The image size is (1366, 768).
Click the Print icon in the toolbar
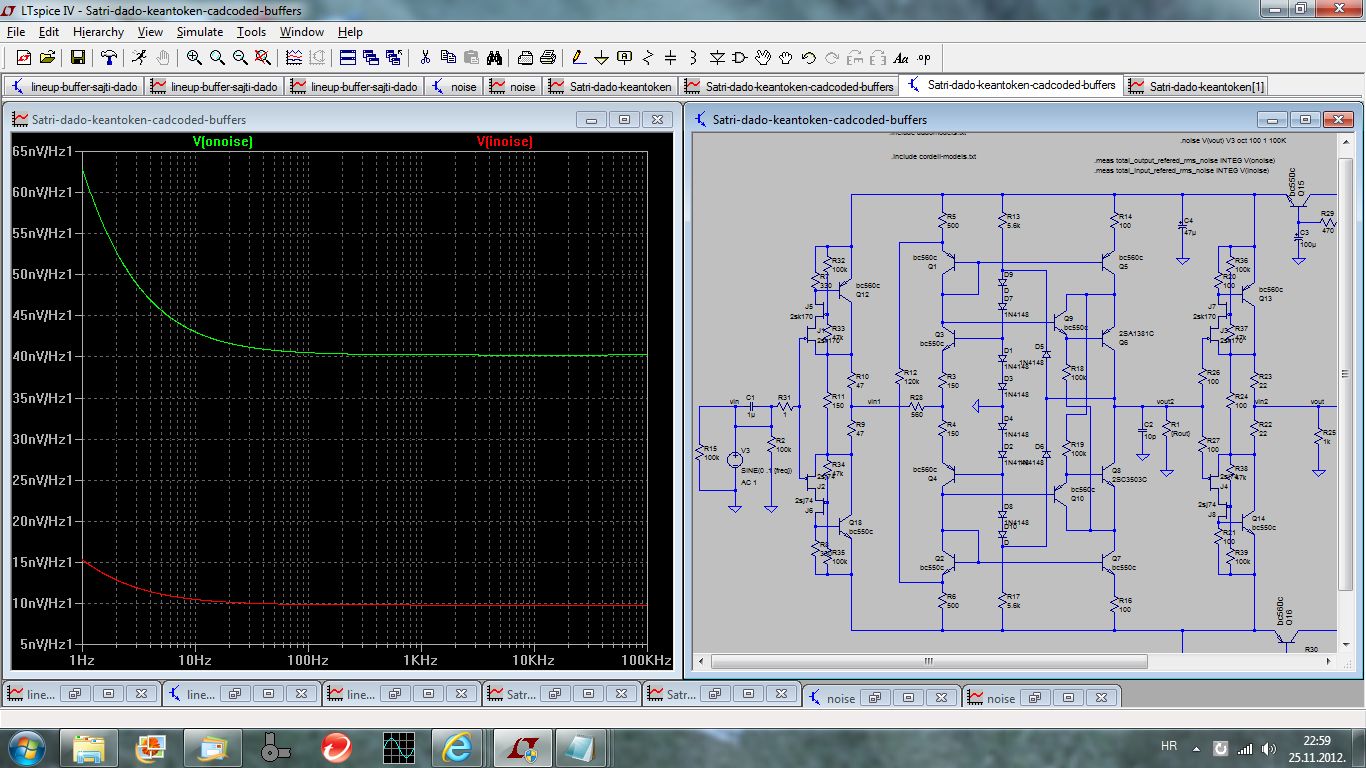(525, 57)
